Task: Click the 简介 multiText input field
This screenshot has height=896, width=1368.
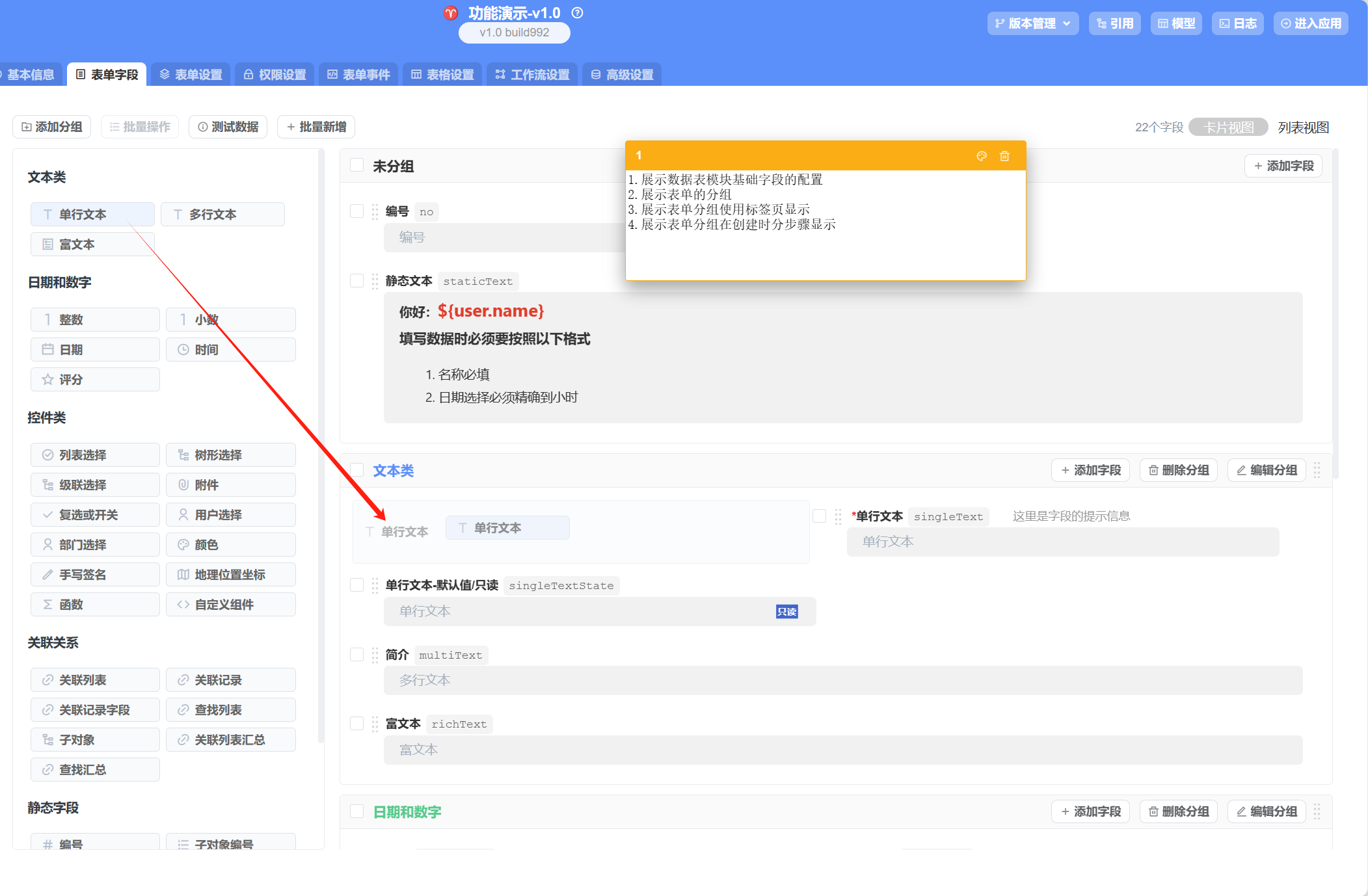Action: click(842, 680)
